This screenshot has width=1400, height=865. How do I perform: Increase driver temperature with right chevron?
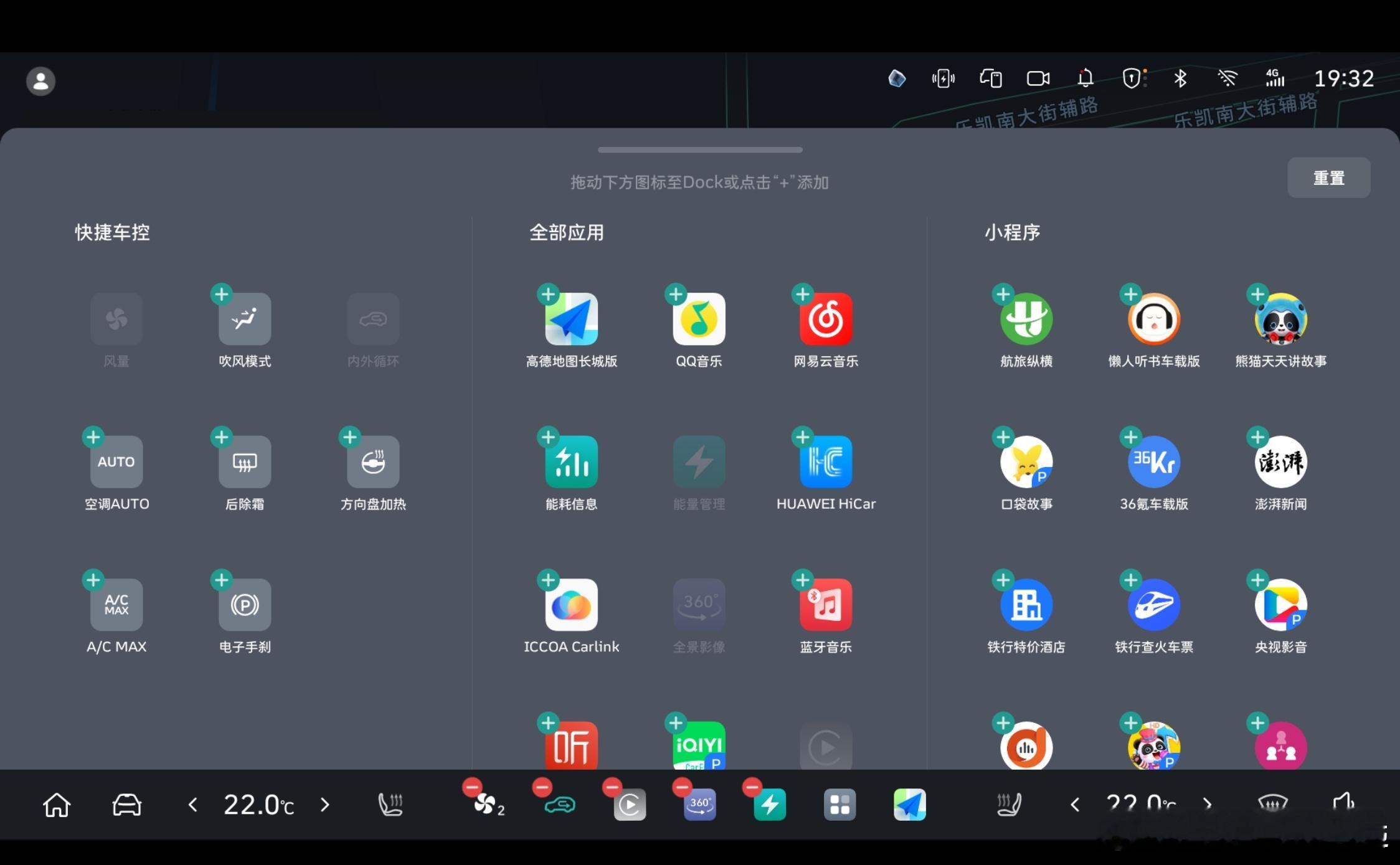point(324,805)
